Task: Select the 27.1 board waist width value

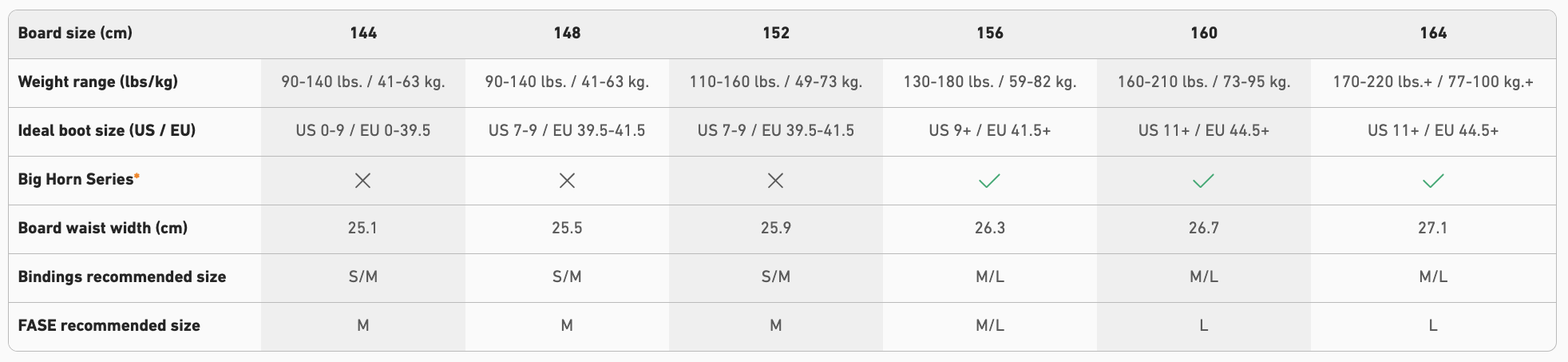Action: coord(1433,228)
